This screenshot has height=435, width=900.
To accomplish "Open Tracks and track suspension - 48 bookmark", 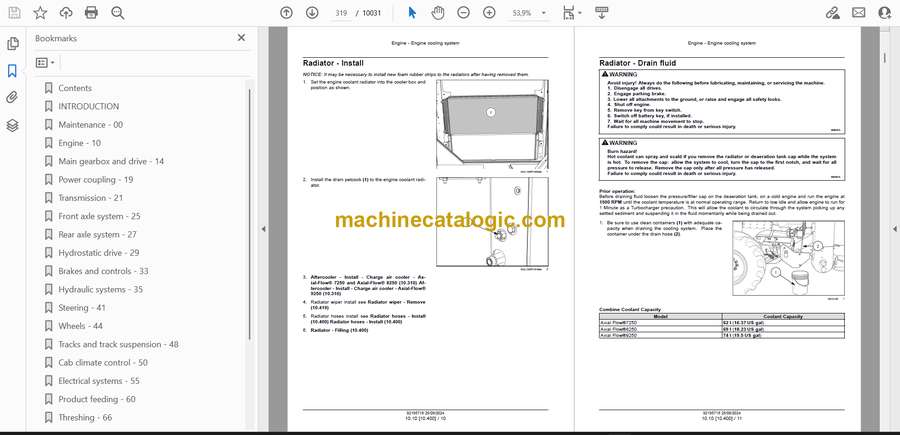I will point(118,344).
